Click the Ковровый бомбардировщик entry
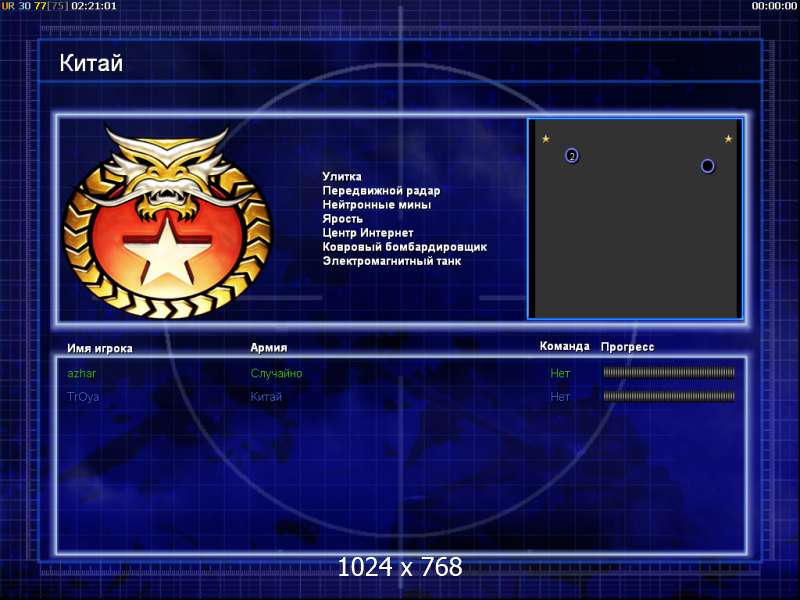 tap(405, 247)
